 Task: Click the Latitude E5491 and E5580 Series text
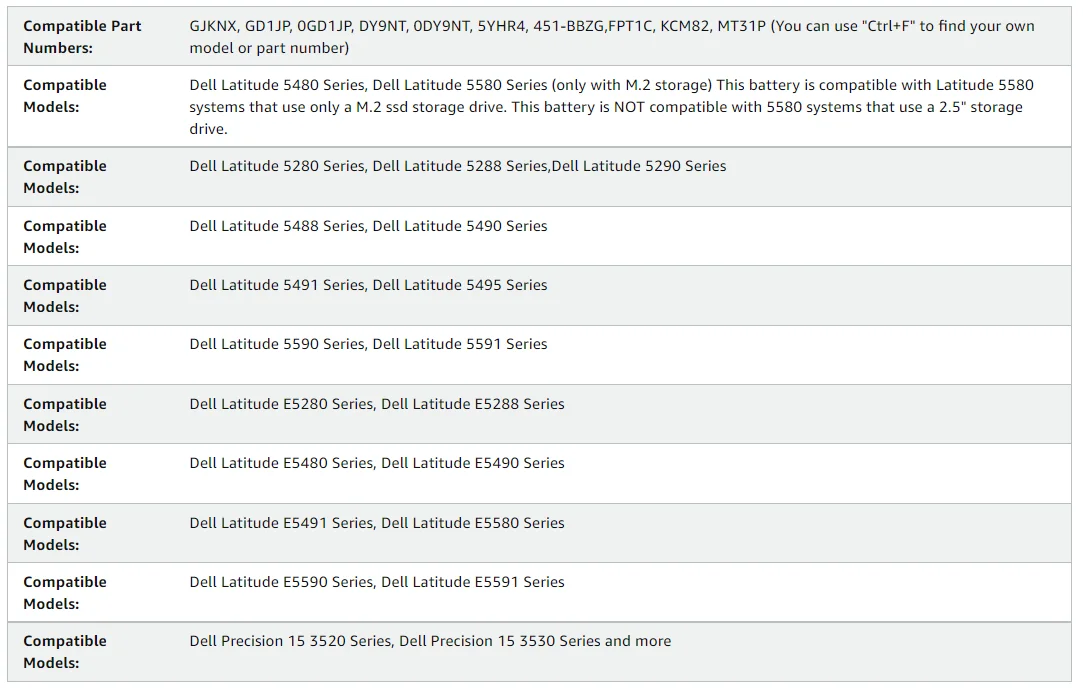coord(377,523)
